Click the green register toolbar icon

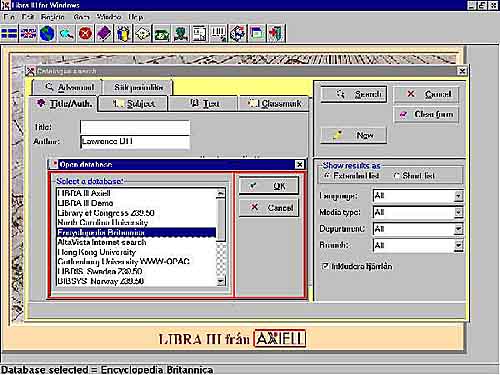pyautogui.click(x=161, y=34)
